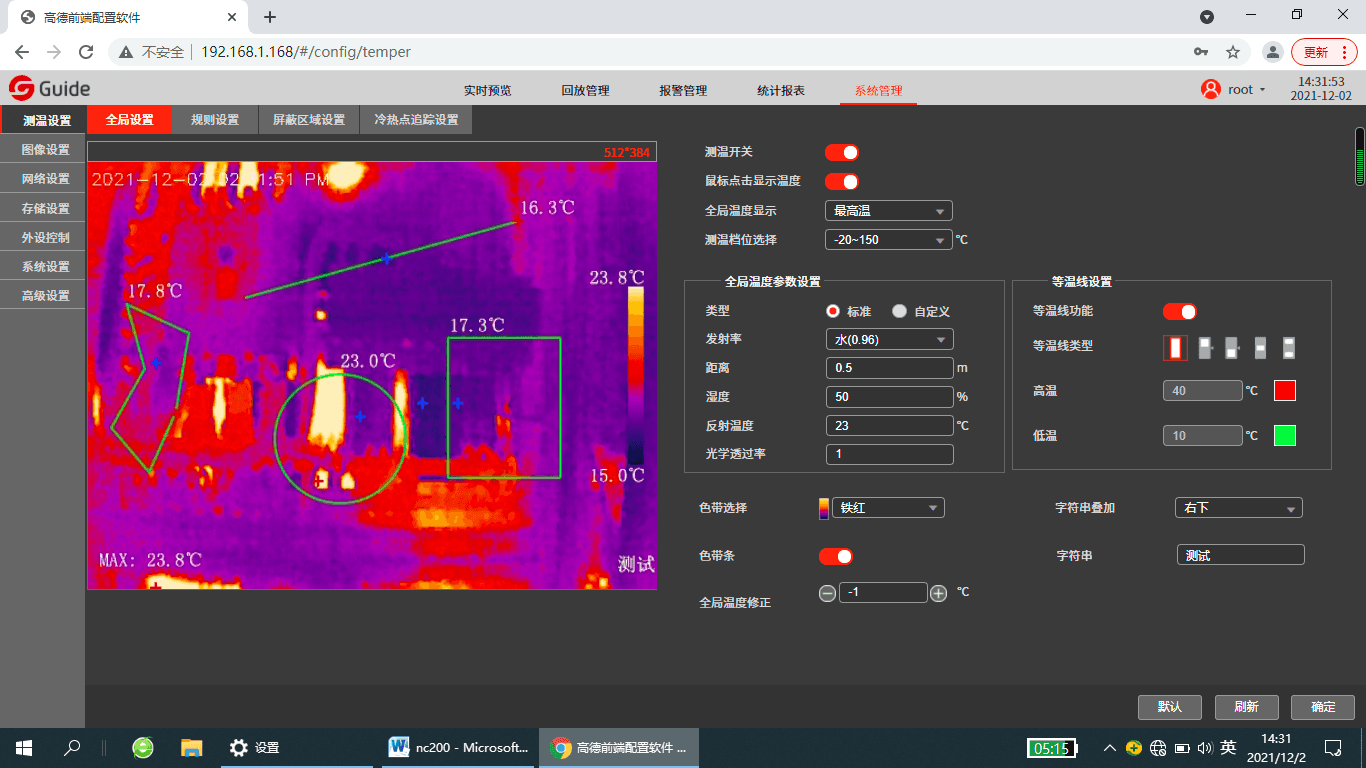This screenshot has width=1366, height=768.
Task: Open the 发射率 dropdown
Action: pyautogui.click(x=889, y=340)
